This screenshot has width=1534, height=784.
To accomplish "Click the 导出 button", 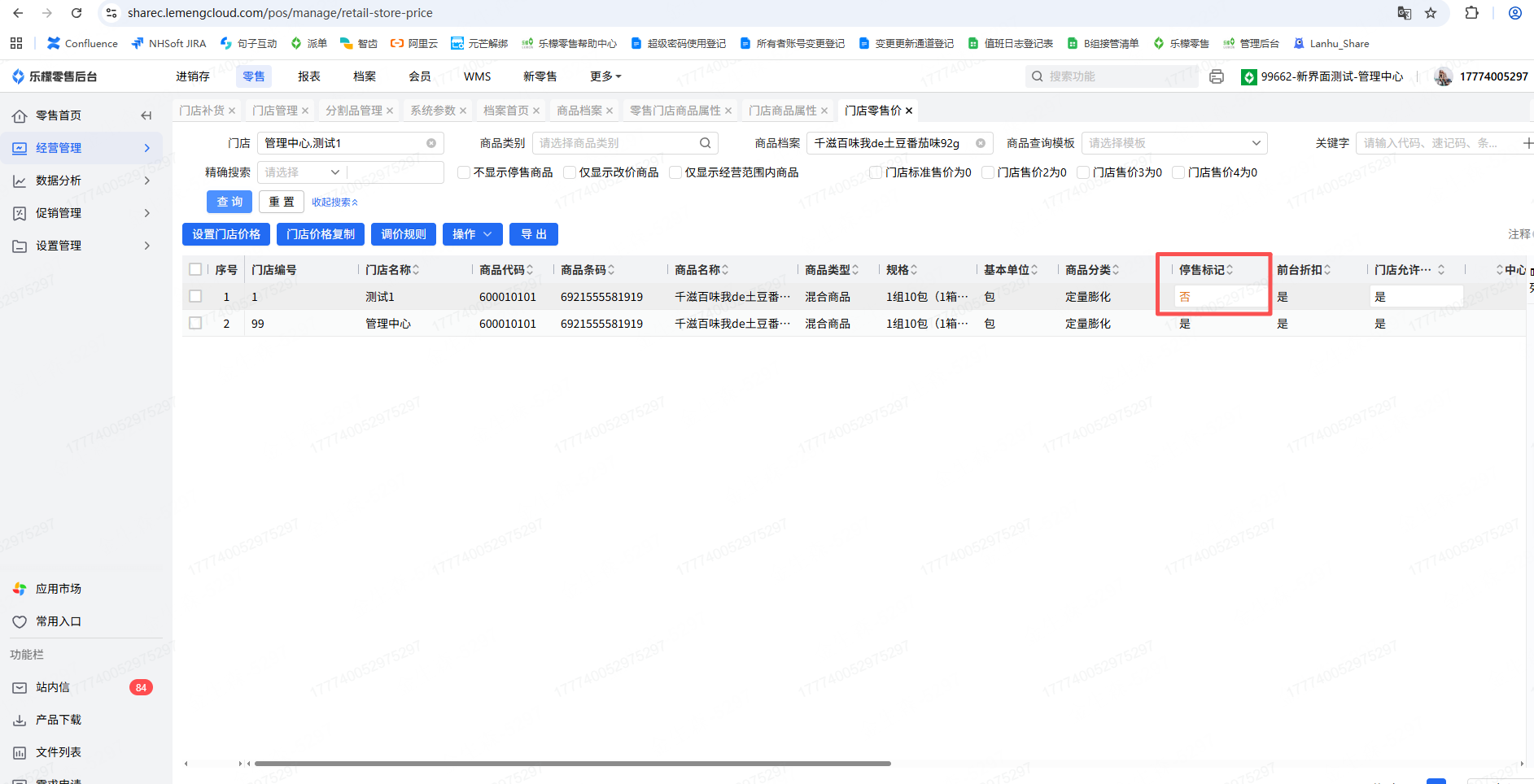I will point(534,234).
